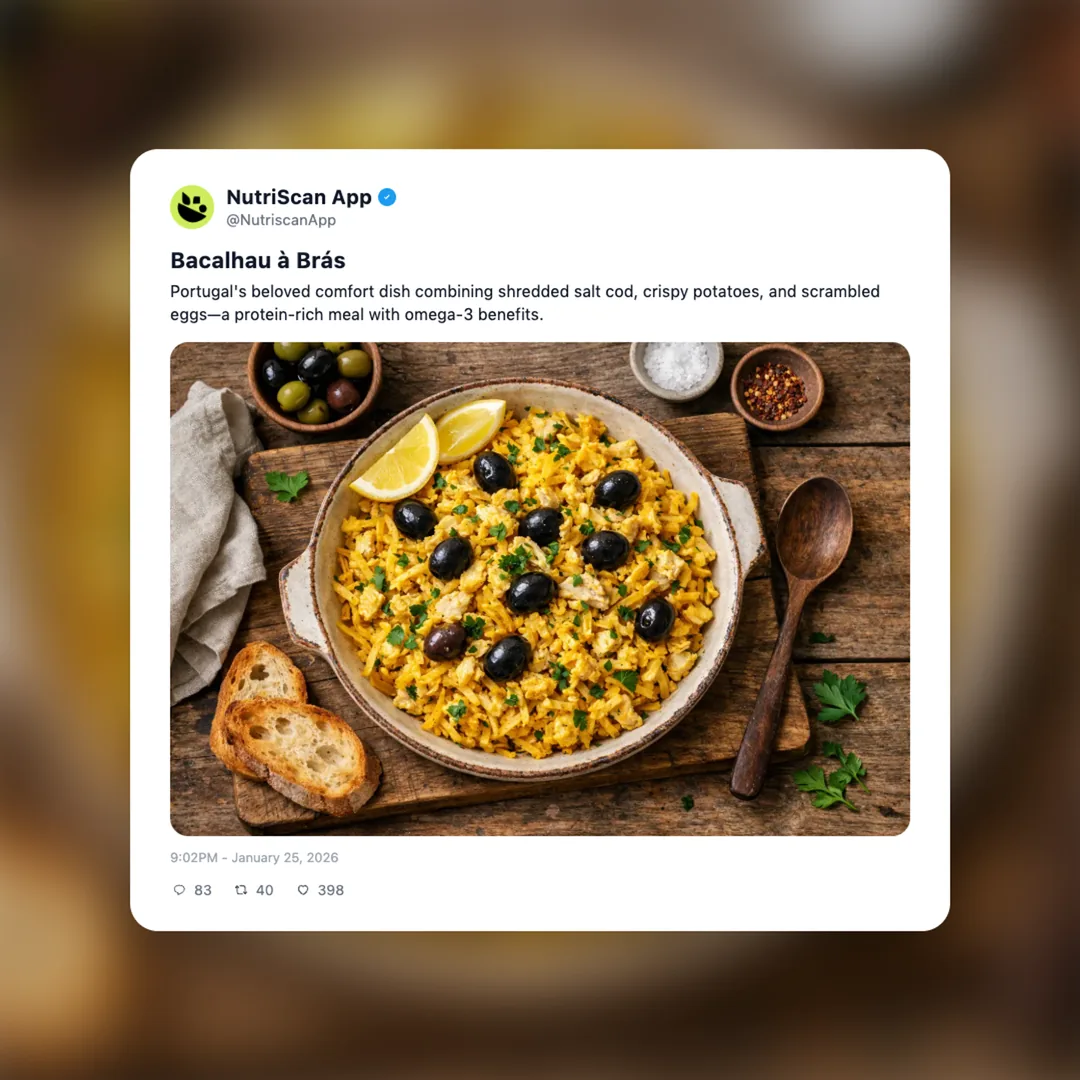The height and width of the screenshot is (1080, 1080).
Task: Click the bowl of mixed olives
Action: click(314, 386)
